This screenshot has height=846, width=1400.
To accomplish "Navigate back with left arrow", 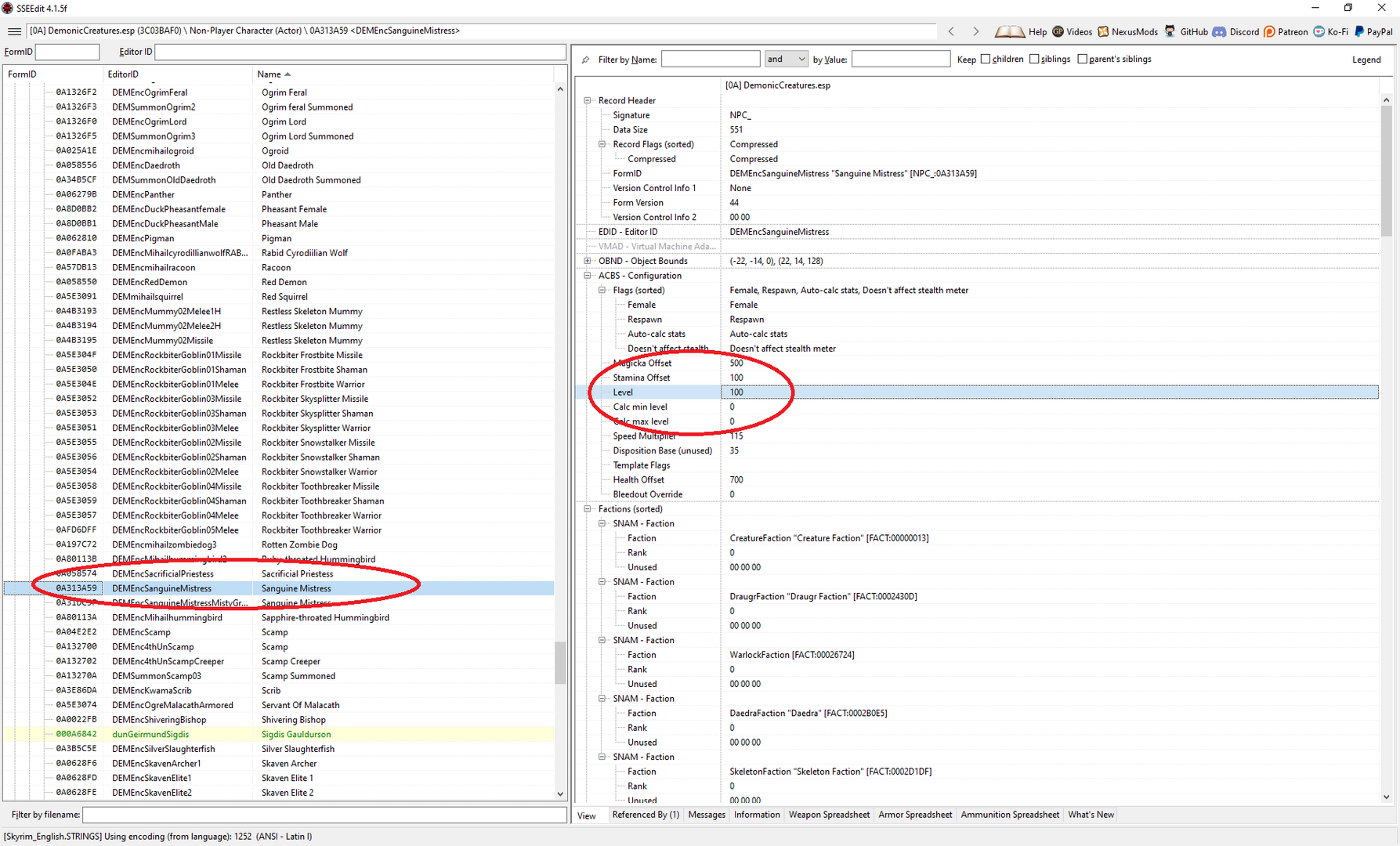I will point(951,31).
